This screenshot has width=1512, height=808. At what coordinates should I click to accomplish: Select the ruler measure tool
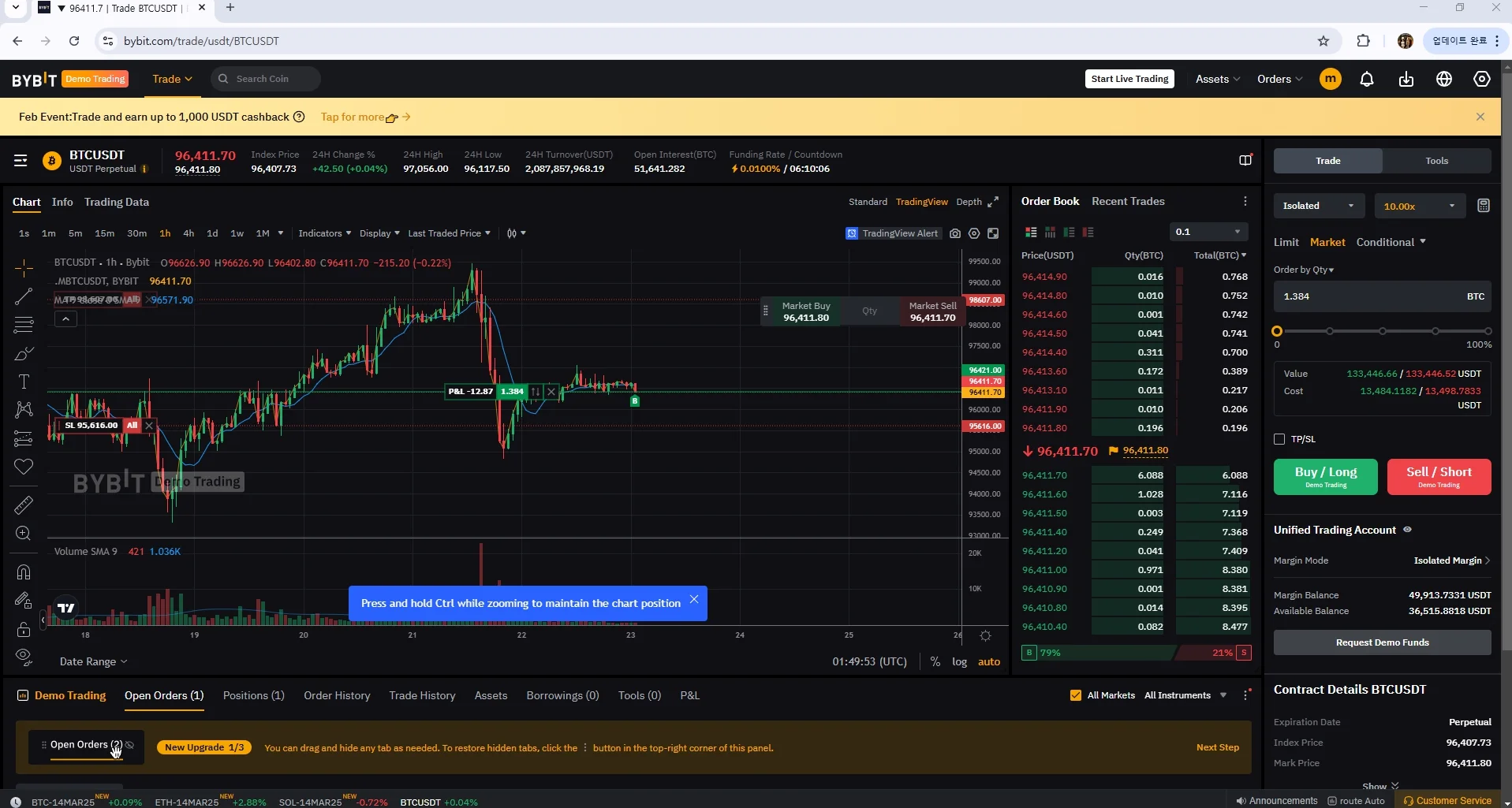[x=24, y=505]
